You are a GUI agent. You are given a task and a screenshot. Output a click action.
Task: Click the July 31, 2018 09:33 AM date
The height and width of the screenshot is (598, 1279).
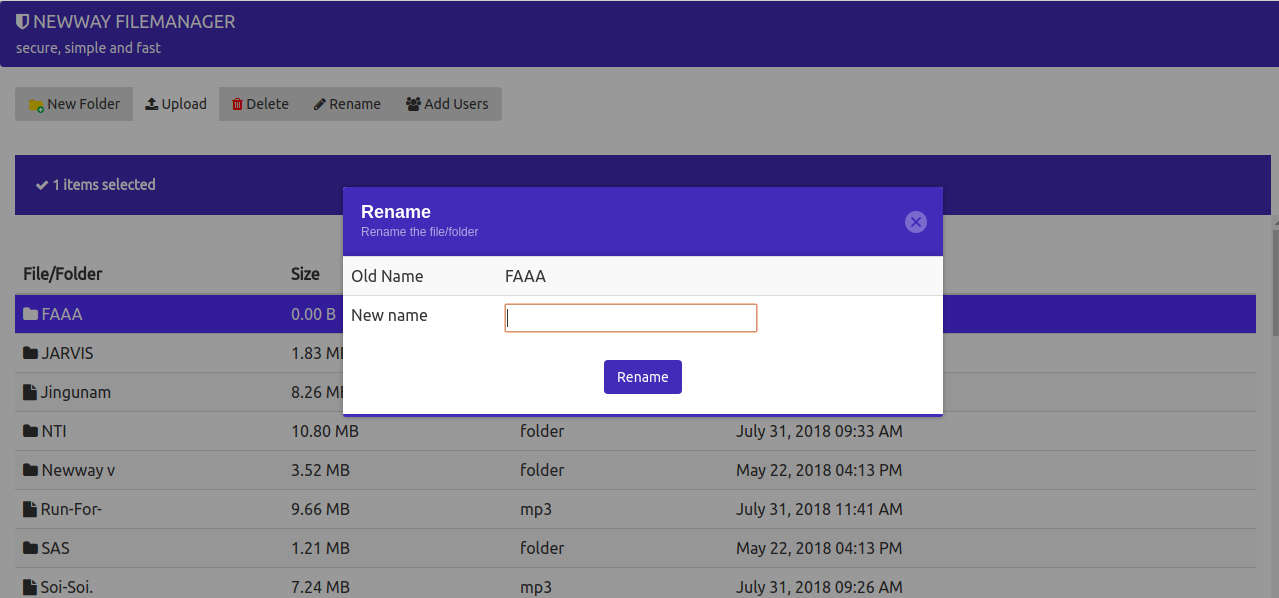tap(819, 431)
